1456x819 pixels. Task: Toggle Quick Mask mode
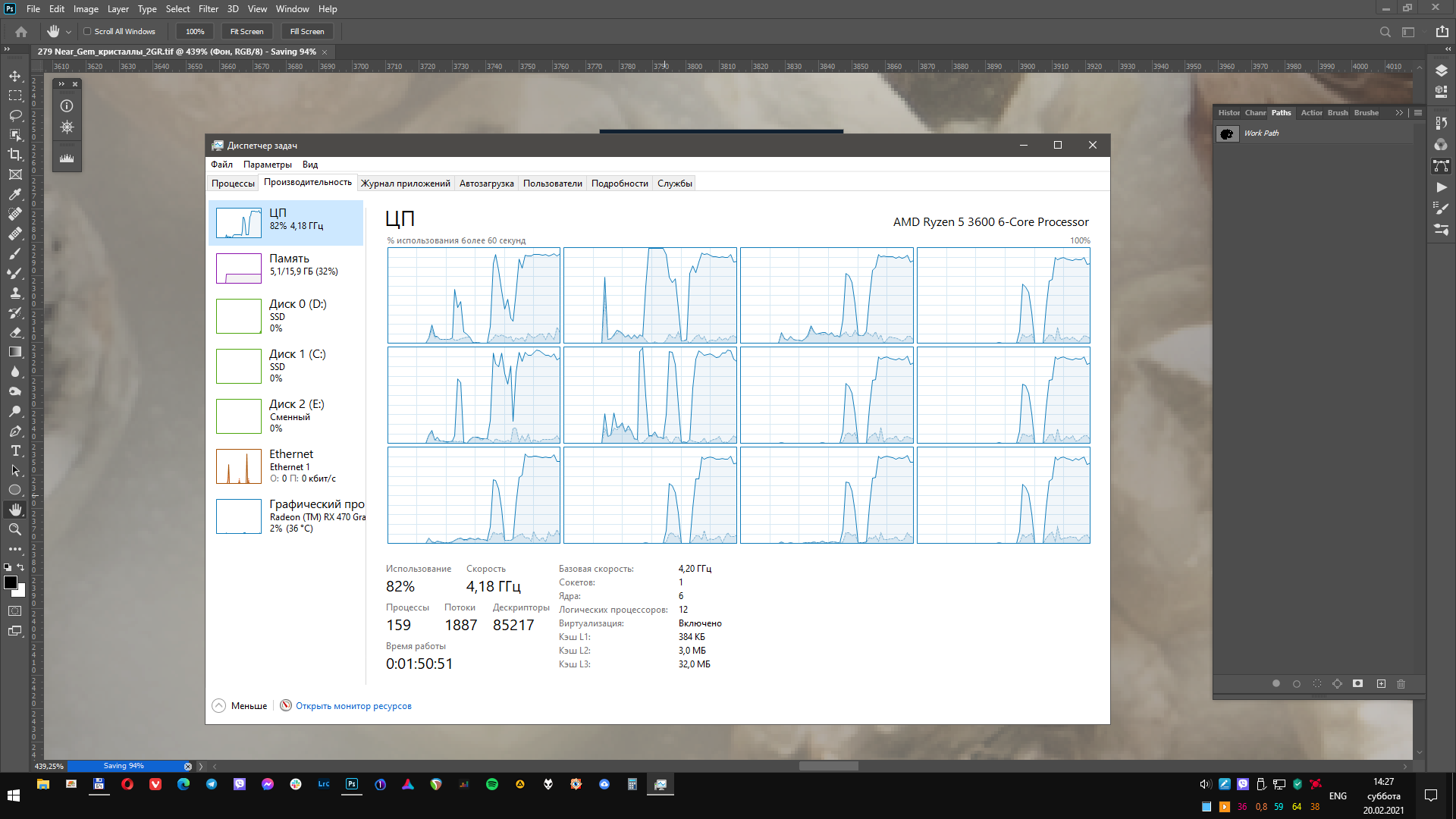tap(15, 611)
